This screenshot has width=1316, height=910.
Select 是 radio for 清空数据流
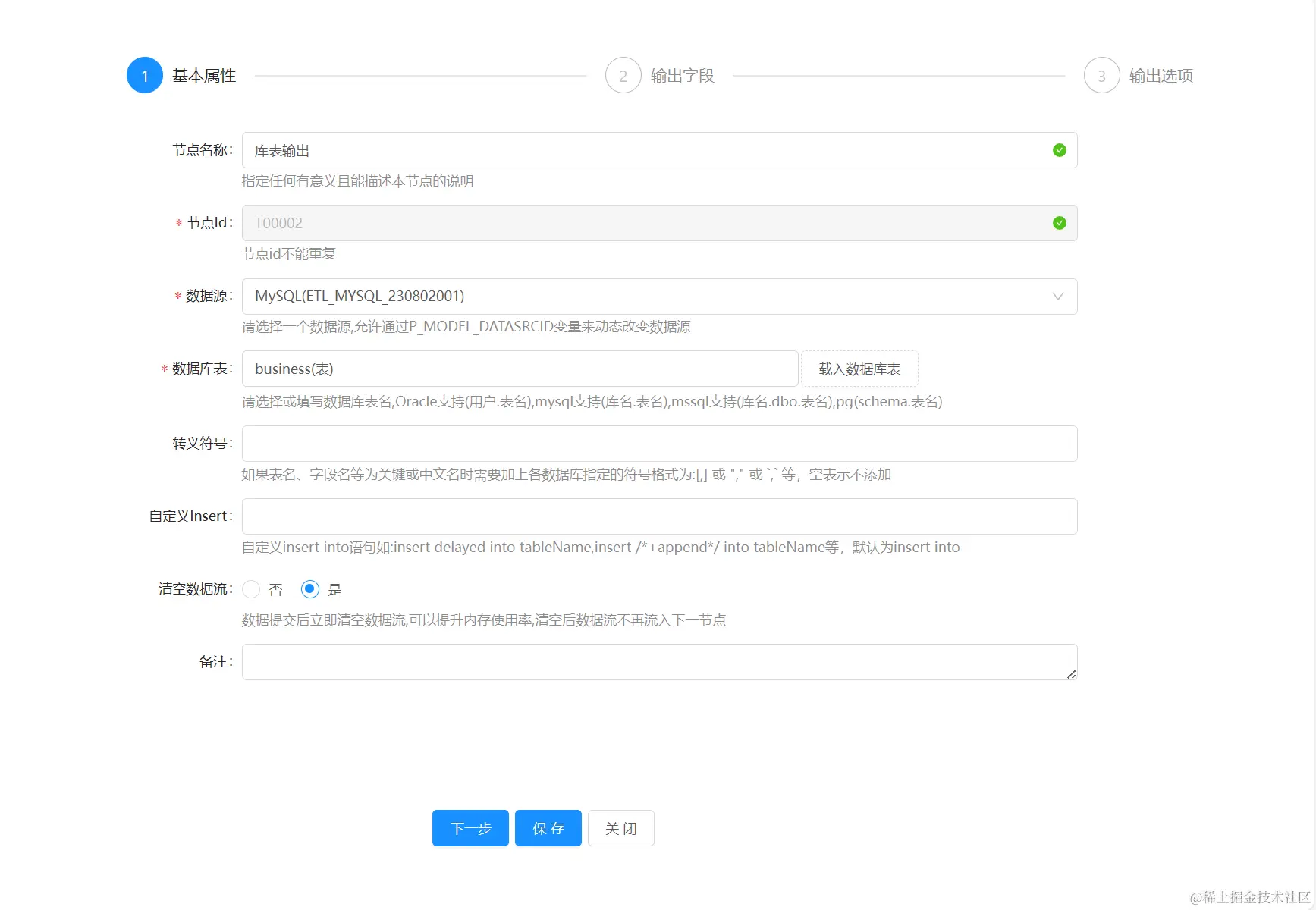[309, 589]
